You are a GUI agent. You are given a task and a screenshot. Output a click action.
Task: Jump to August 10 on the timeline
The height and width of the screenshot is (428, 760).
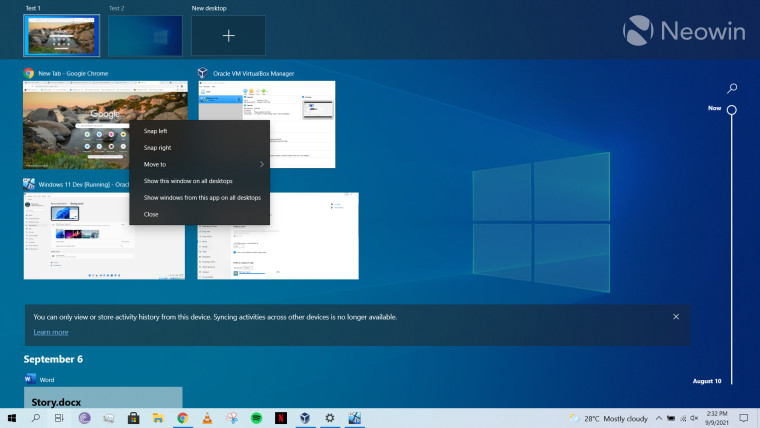coord(707,381)
